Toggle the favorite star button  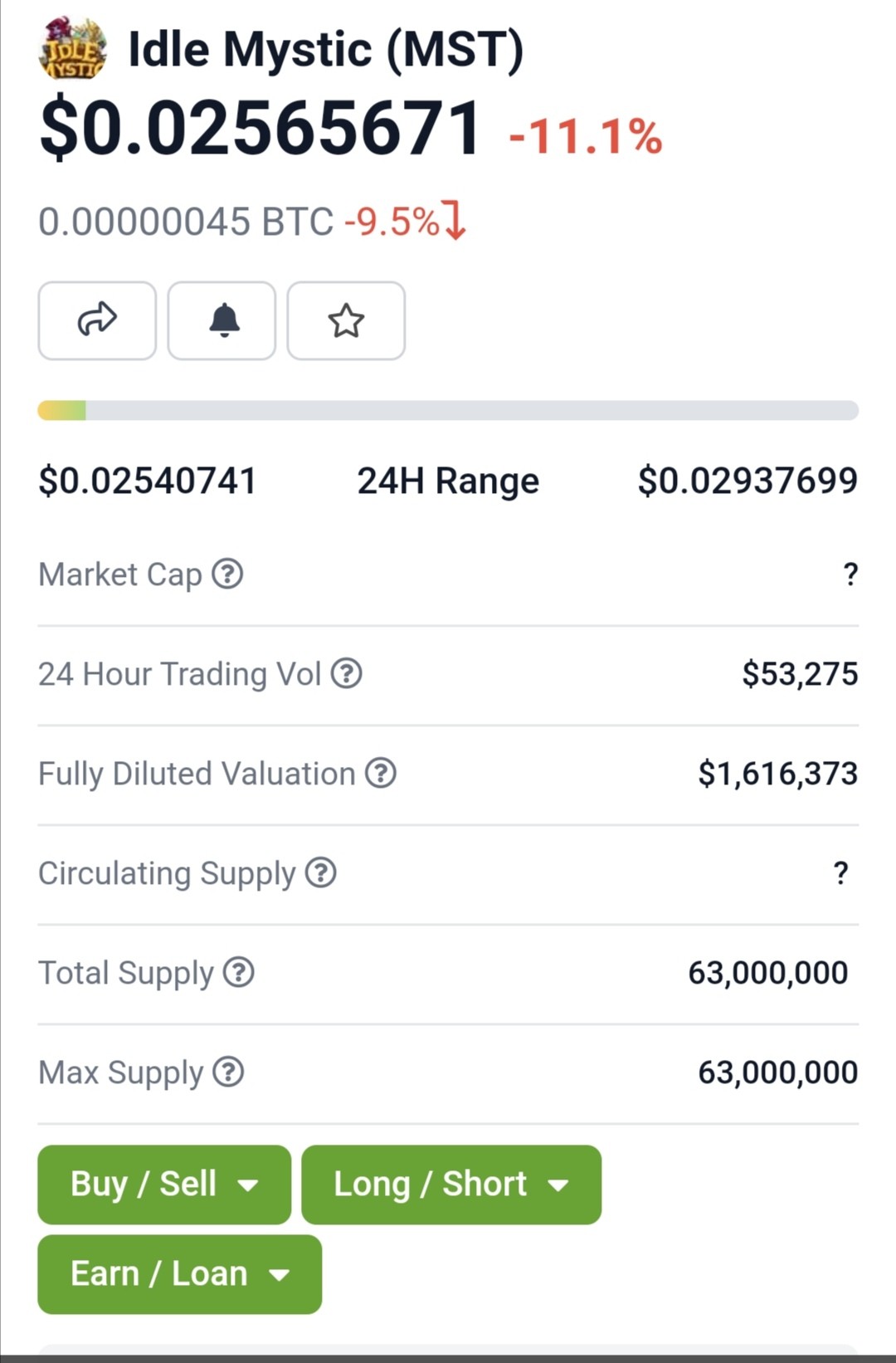coord(346,320)
